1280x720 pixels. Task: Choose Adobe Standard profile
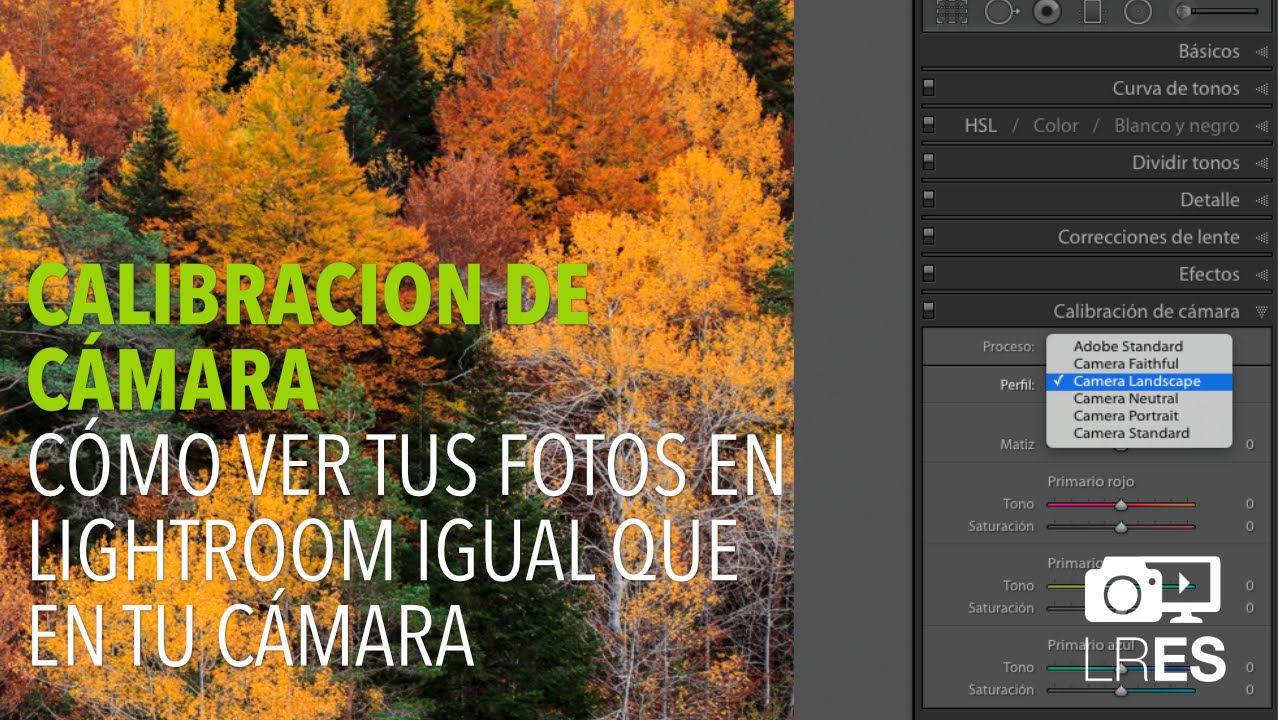(x=1139, y=347)
